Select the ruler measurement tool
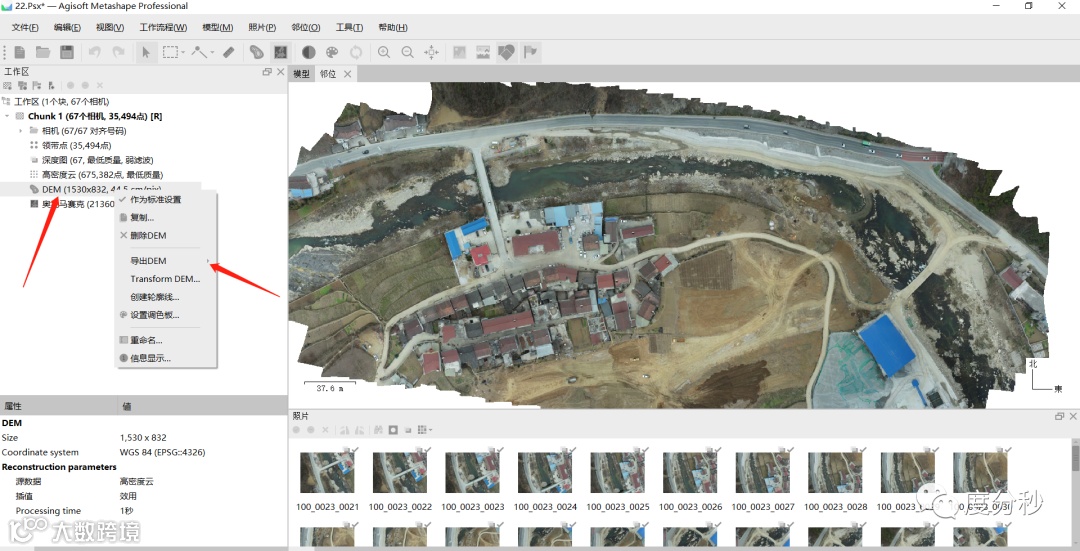 (x=228, y=52)
